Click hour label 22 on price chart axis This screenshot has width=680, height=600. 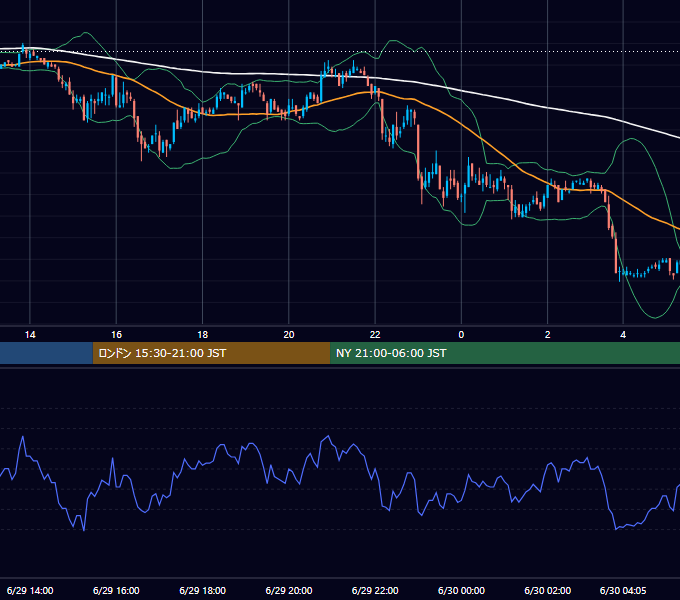click(x=375, y=335)
